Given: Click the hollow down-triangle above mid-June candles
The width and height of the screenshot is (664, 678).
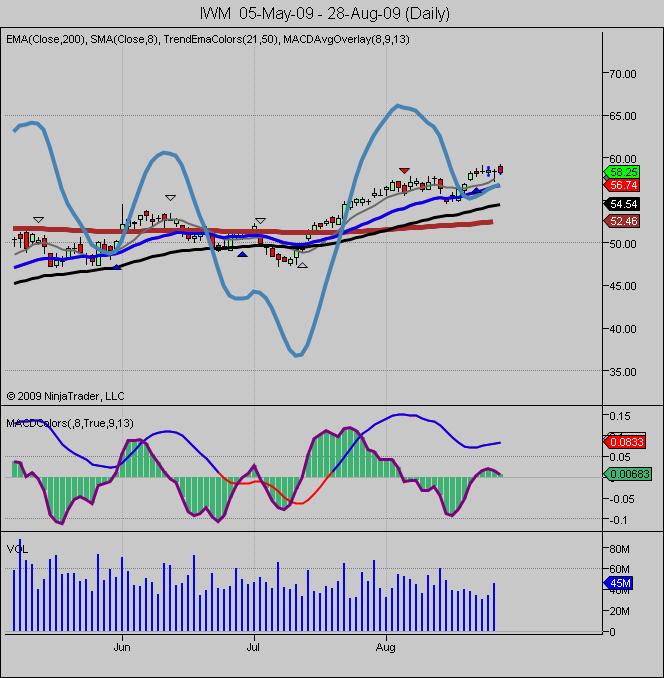Looking at the screenshot, I should click(170, 198).
